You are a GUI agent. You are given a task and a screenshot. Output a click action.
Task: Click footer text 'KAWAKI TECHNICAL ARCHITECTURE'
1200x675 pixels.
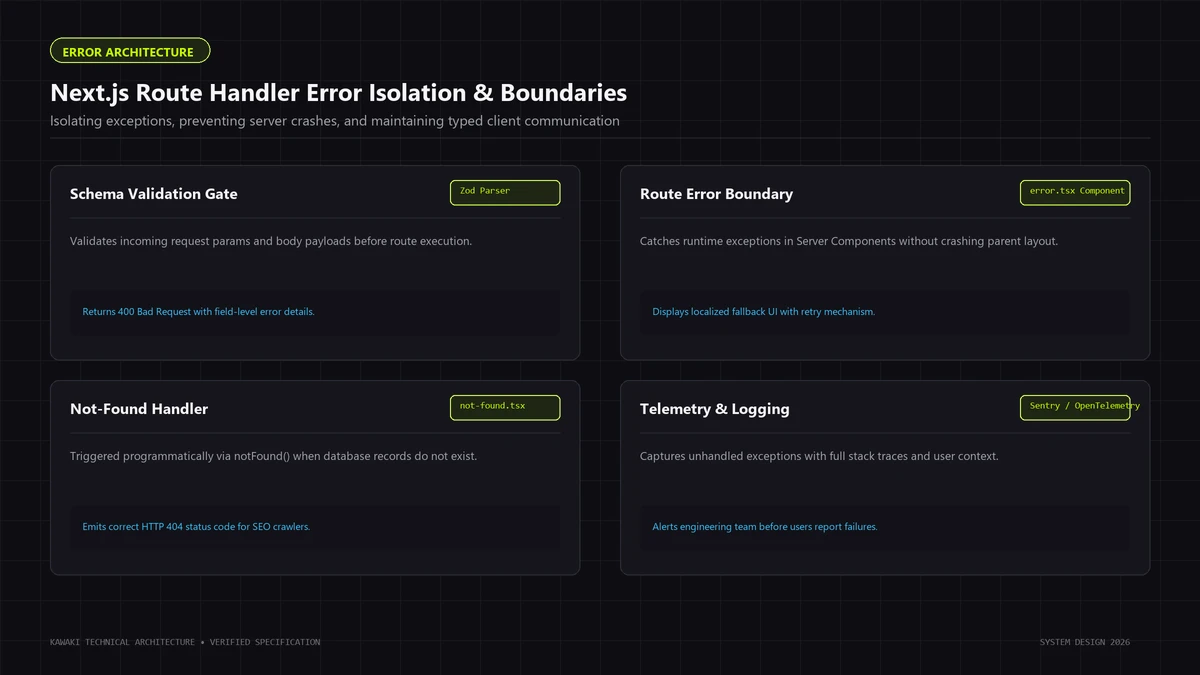pos(122,642)
